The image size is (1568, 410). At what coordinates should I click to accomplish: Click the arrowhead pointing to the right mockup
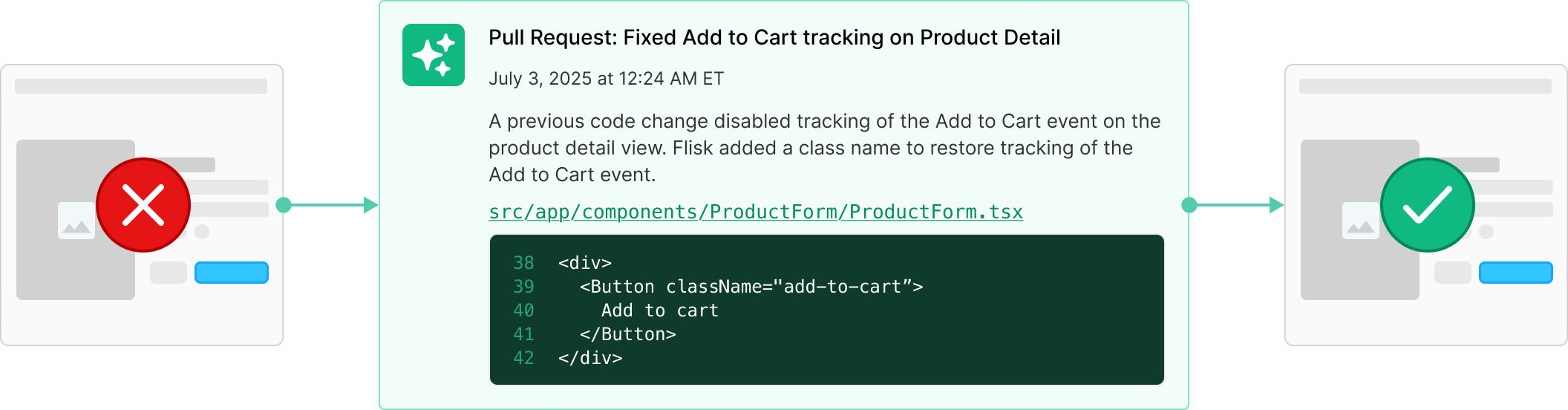tap(1277, 205)
